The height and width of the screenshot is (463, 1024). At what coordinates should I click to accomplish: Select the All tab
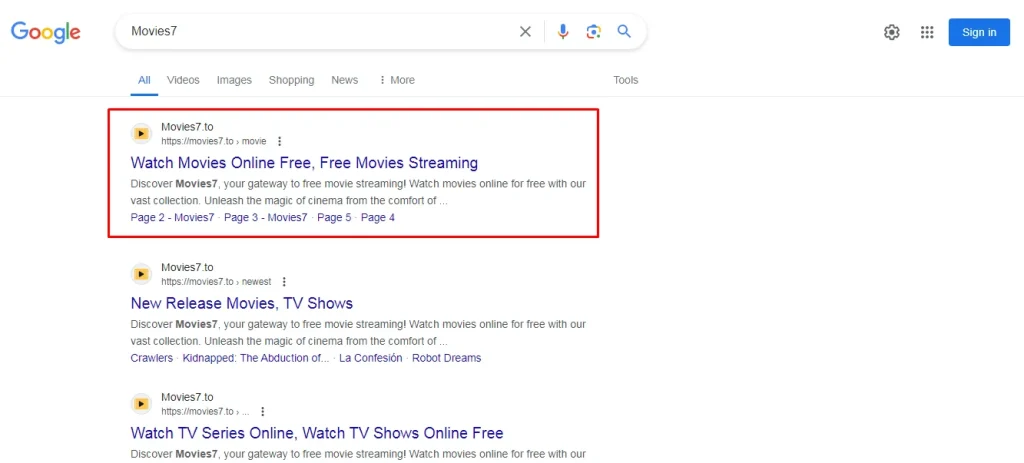pyautogui.click(x=144, y=80)
